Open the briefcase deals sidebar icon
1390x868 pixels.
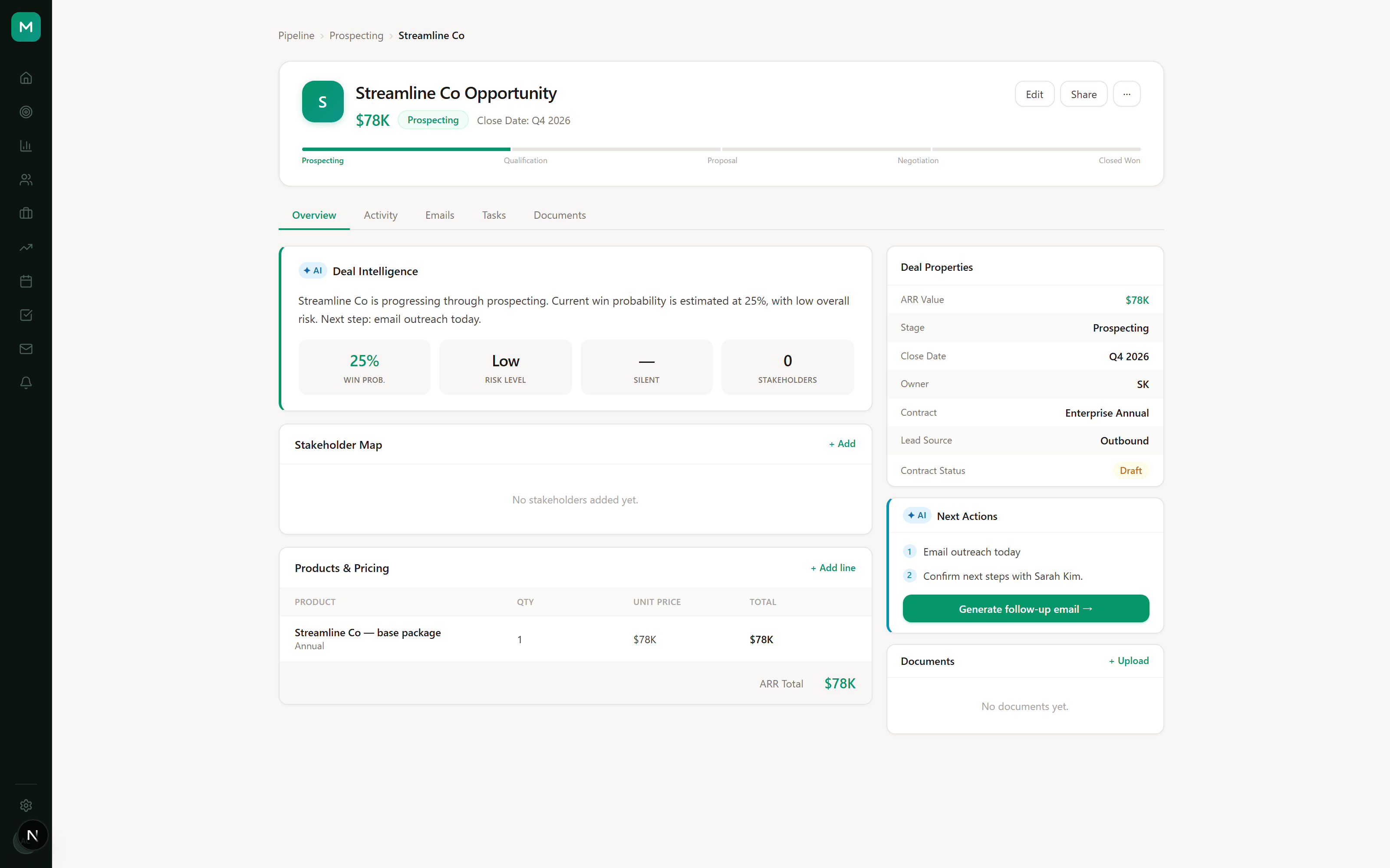26,214
